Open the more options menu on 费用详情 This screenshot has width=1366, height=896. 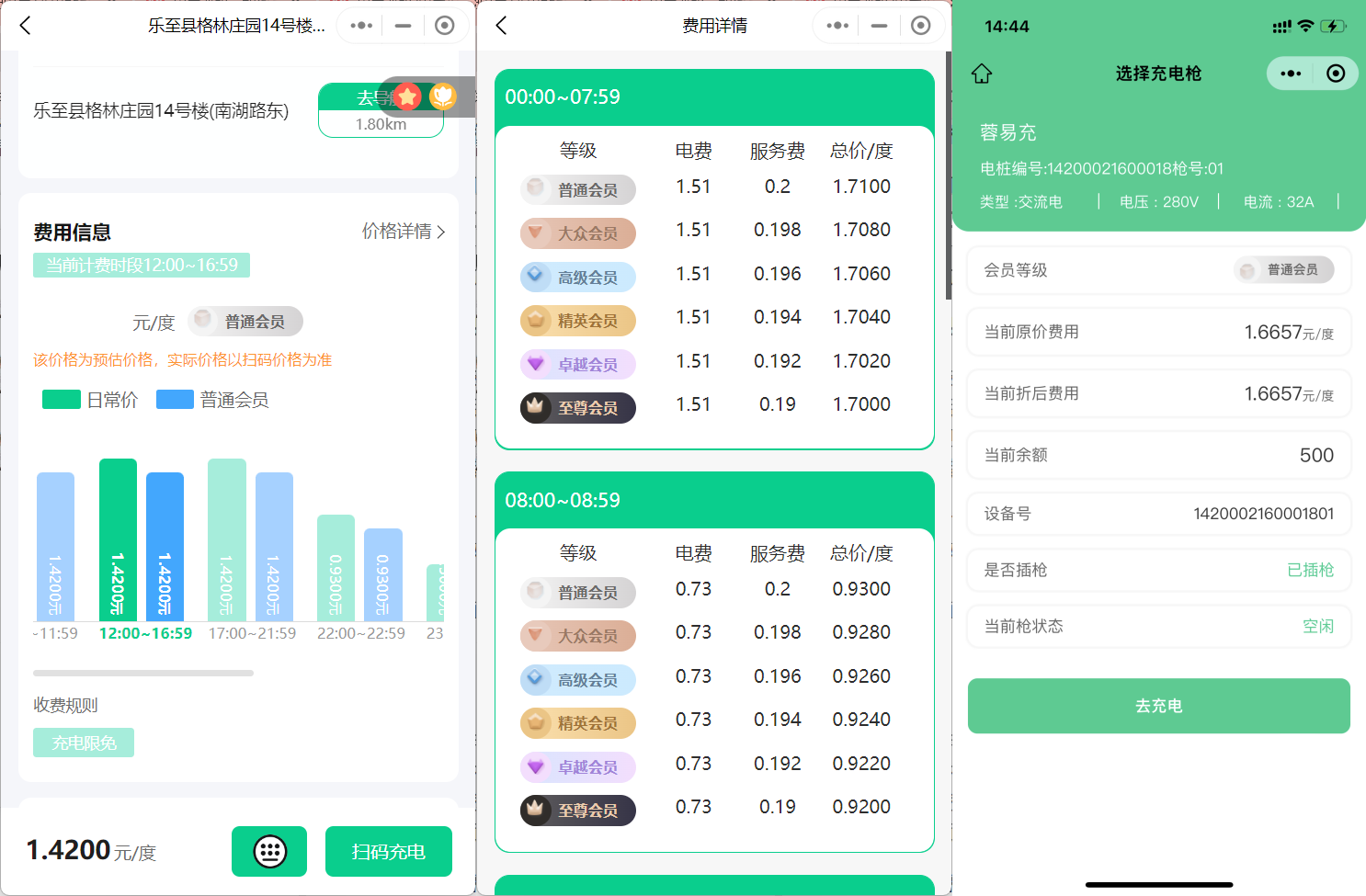click(x=837, y=25)
